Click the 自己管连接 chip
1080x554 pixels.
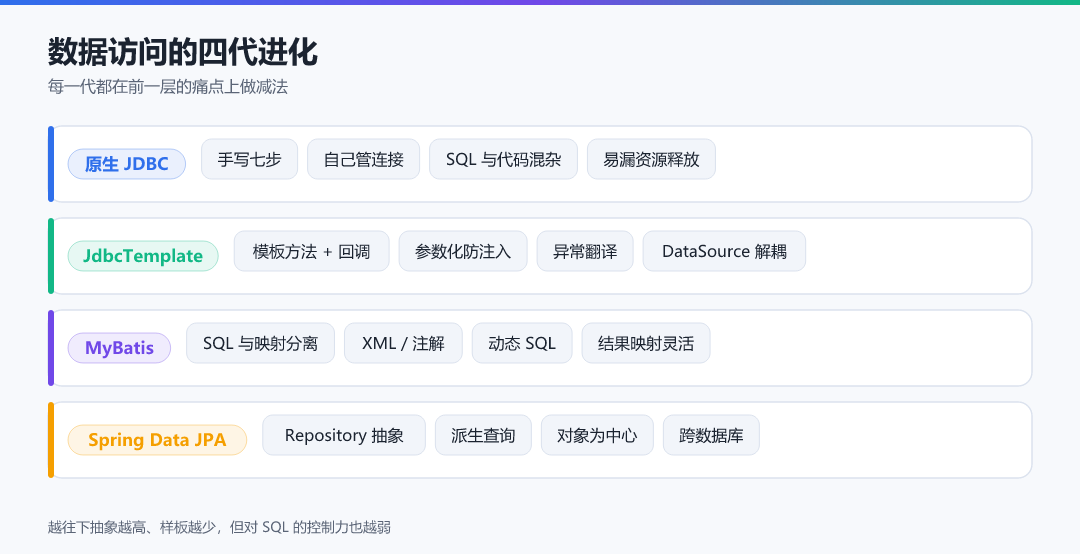[364, 159]
